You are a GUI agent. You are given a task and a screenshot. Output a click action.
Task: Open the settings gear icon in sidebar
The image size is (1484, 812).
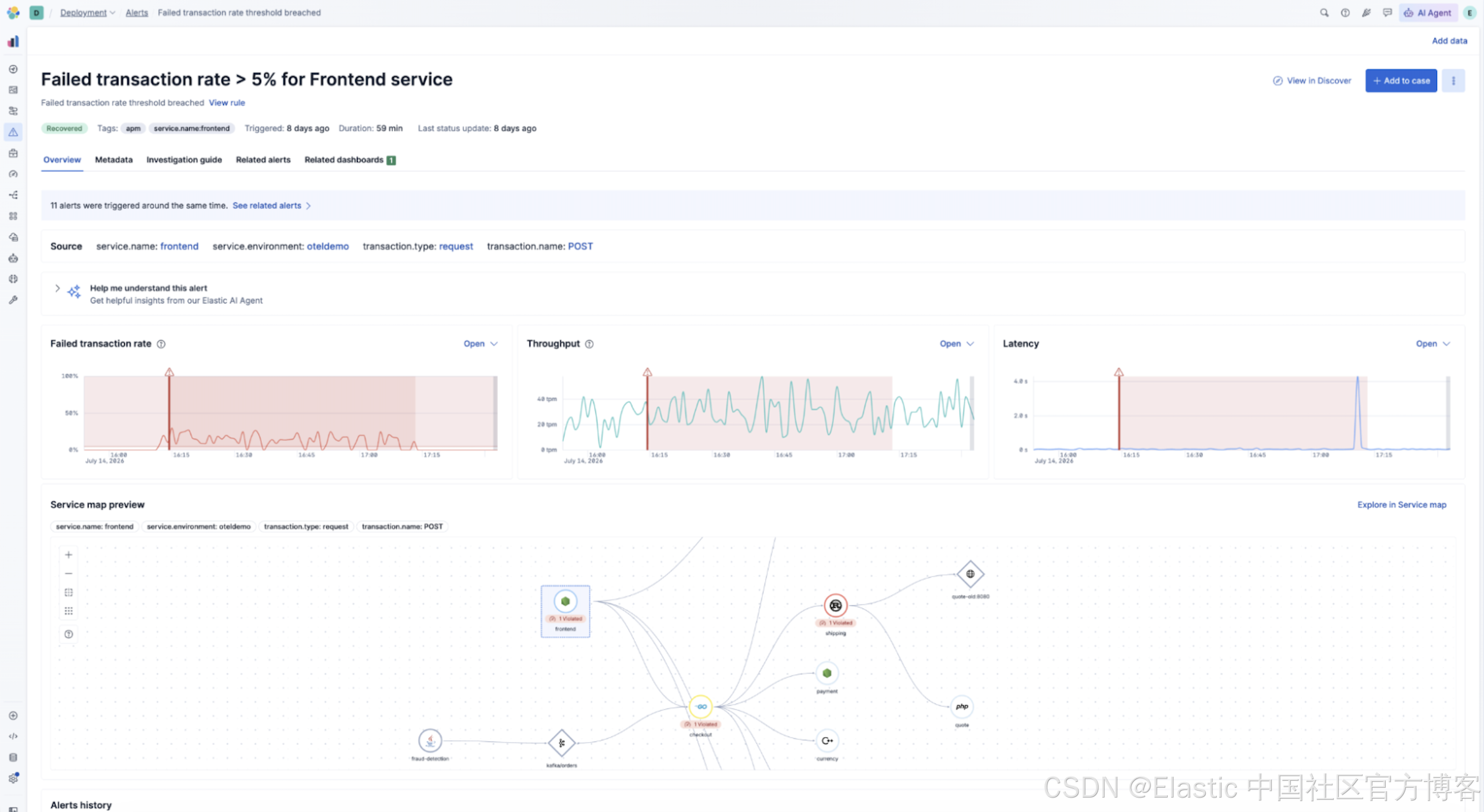point(13,778)
